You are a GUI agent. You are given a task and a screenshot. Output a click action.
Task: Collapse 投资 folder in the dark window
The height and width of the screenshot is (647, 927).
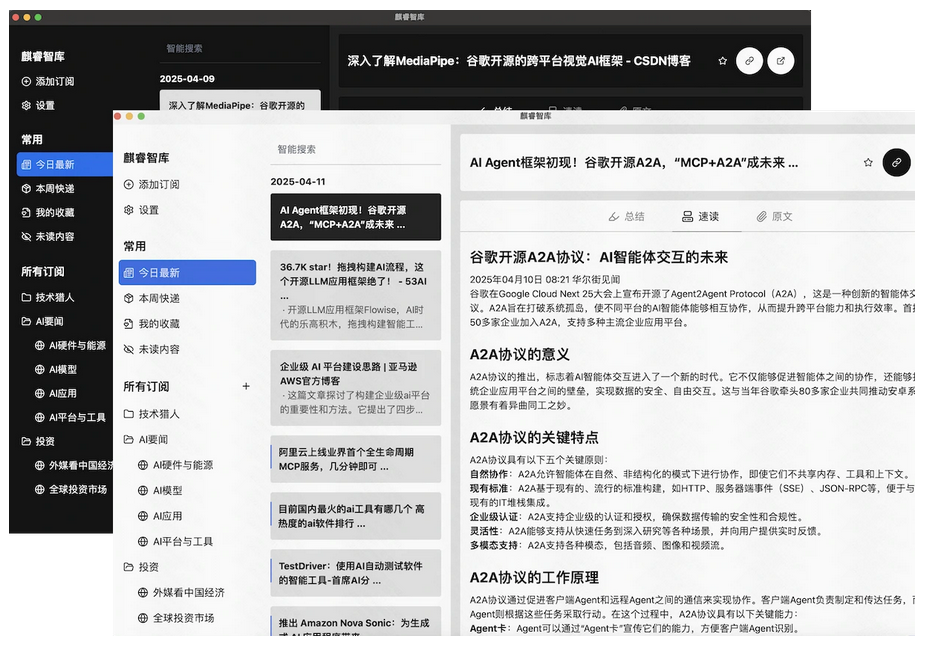click(x=38, y=441)
